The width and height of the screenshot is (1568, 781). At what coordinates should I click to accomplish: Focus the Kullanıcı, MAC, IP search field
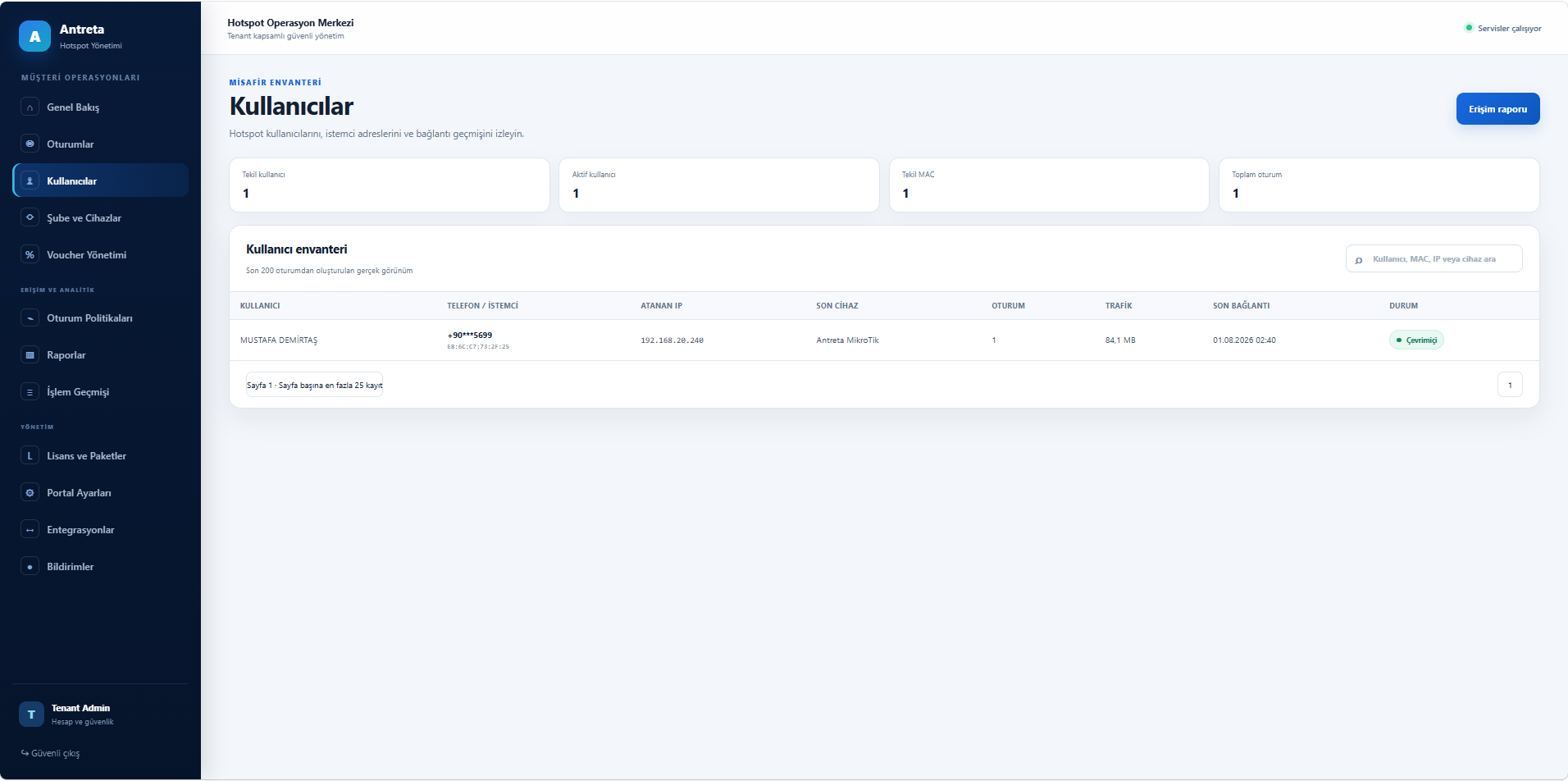pyautogui.click(x=1434, y=259)
